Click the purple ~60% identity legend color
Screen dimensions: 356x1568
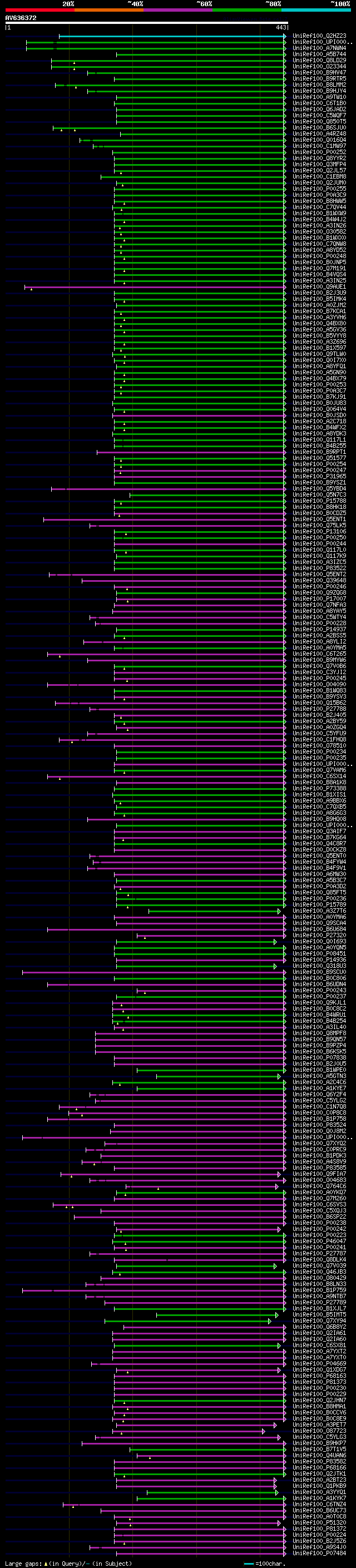click(177, 10)
